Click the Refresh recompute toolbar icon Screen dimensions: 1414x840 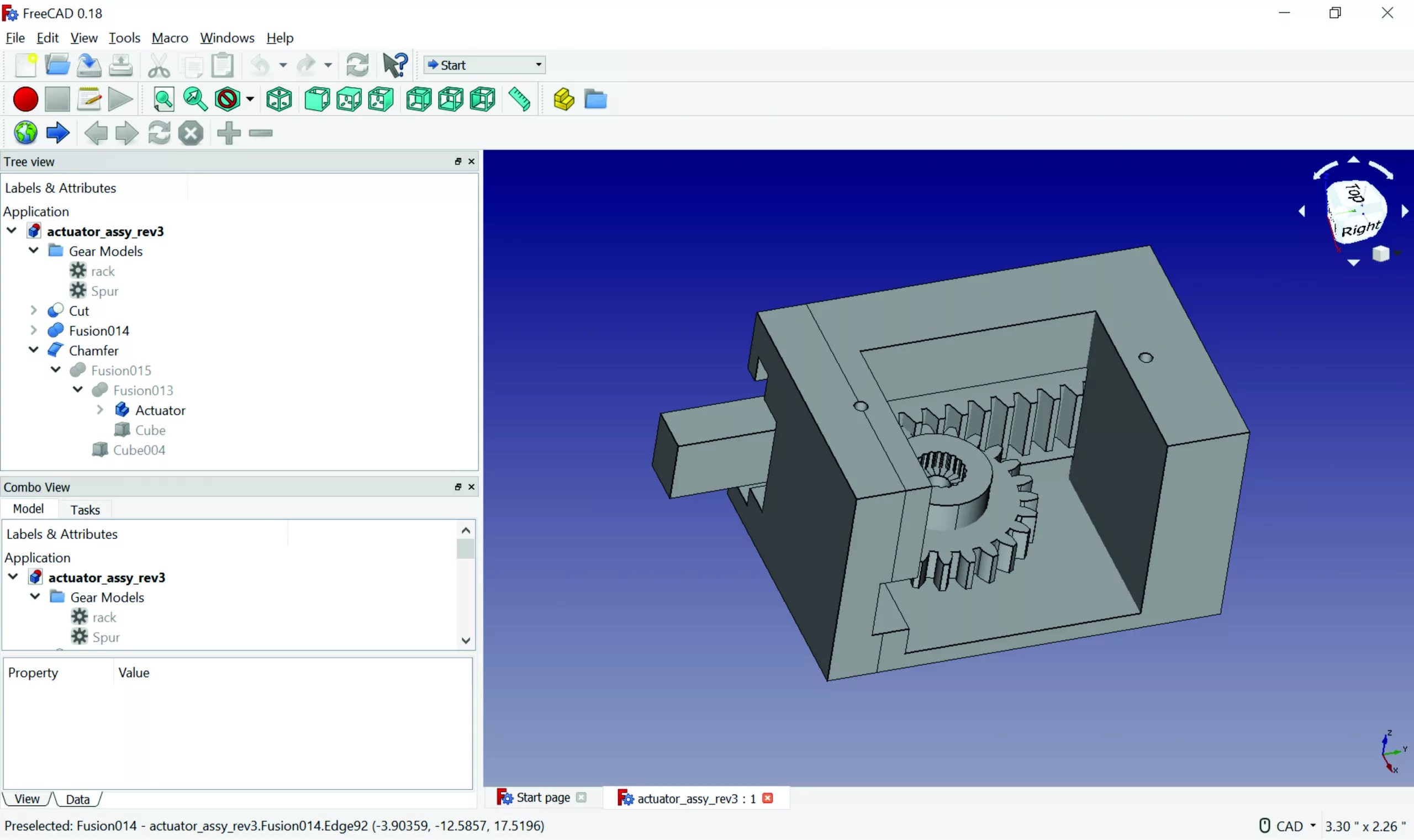tap(357, 65)
